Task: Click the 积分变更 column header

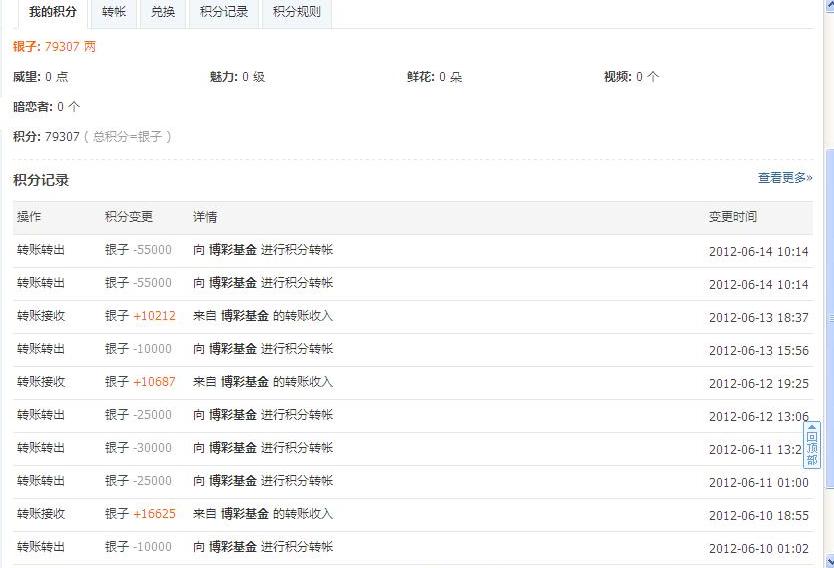Action: [x=129, y=217]
